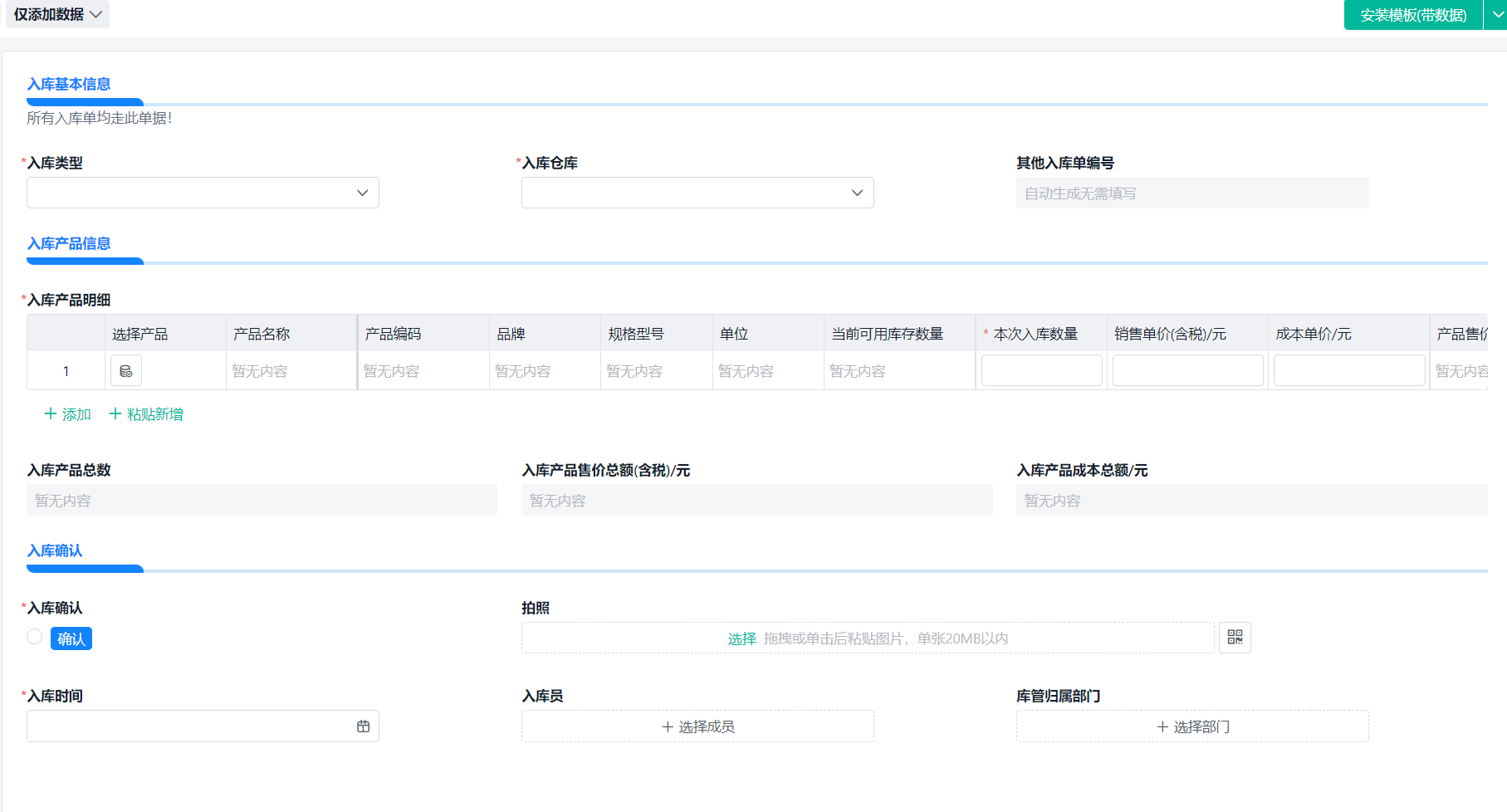
Task: Click the 入库产品成本总额/元 field
Action: pyautogui.click(x=1252, y=500)
